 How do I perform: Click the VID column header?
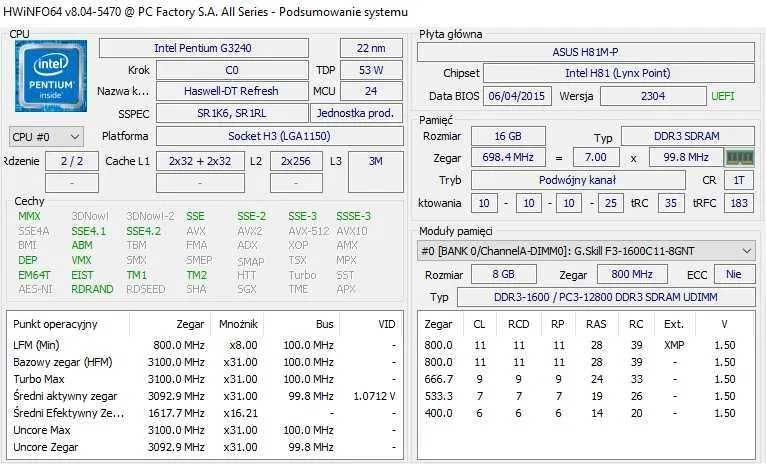coord(386,324)
